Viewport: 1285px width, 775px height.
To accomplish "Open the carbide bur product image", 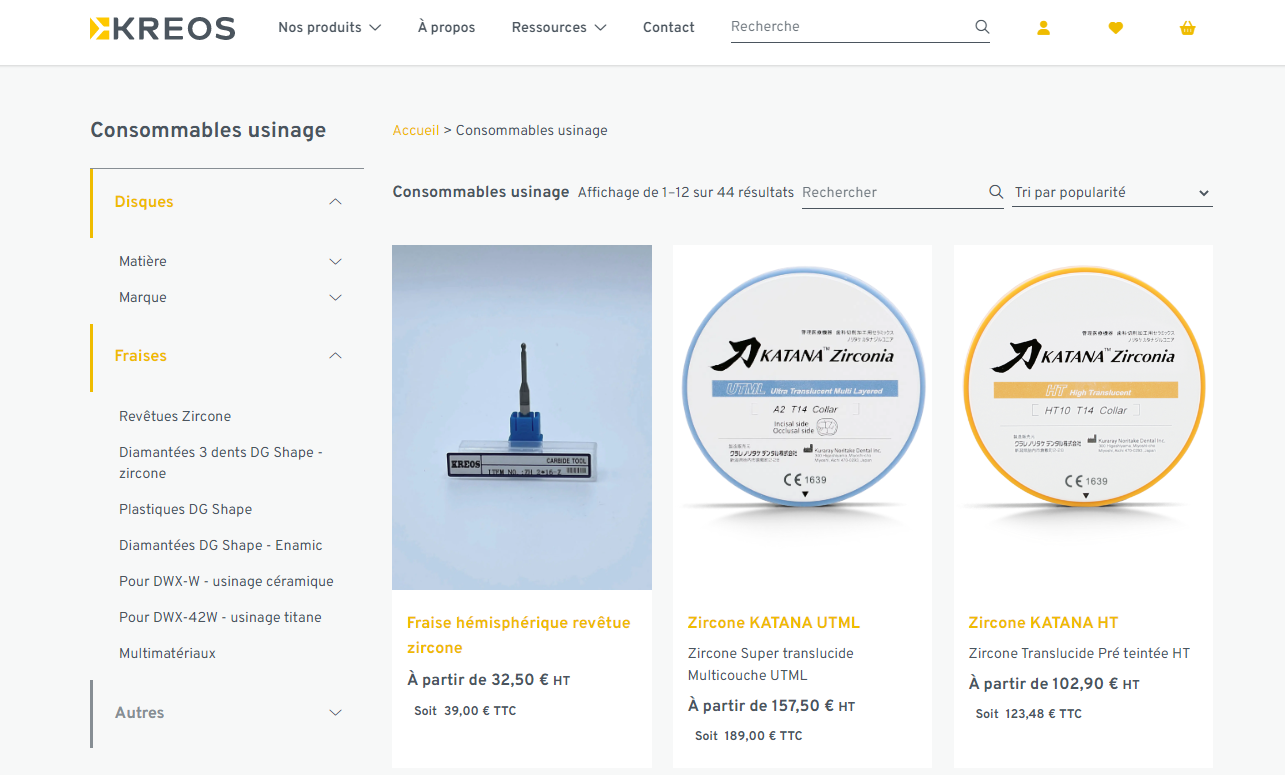I will pyautogui.click(x=522, y=417).
